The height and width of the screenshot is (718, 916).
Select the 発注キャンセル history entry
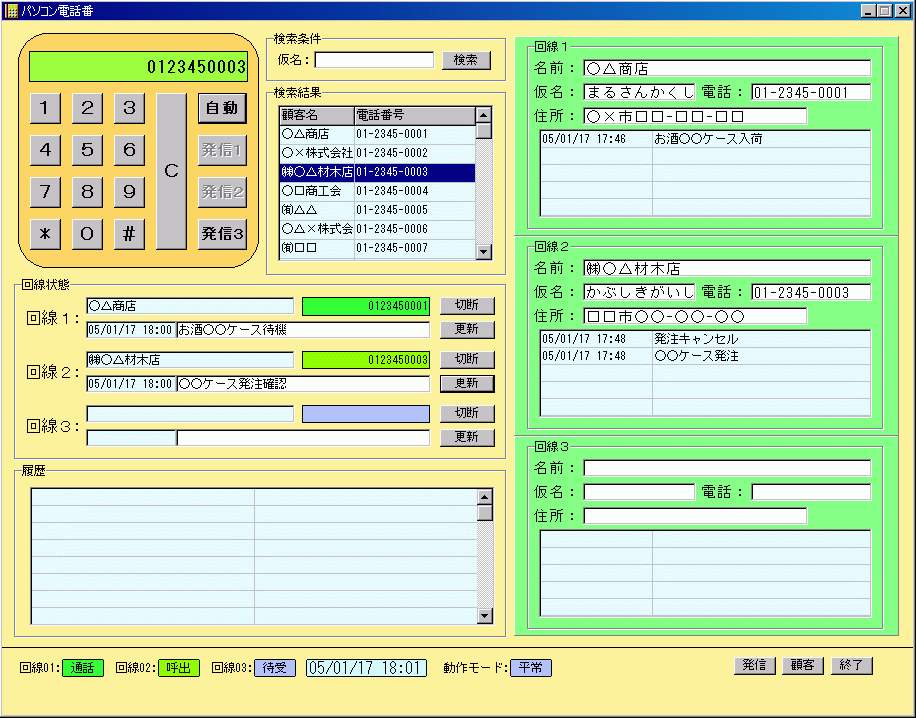[705, 339]
